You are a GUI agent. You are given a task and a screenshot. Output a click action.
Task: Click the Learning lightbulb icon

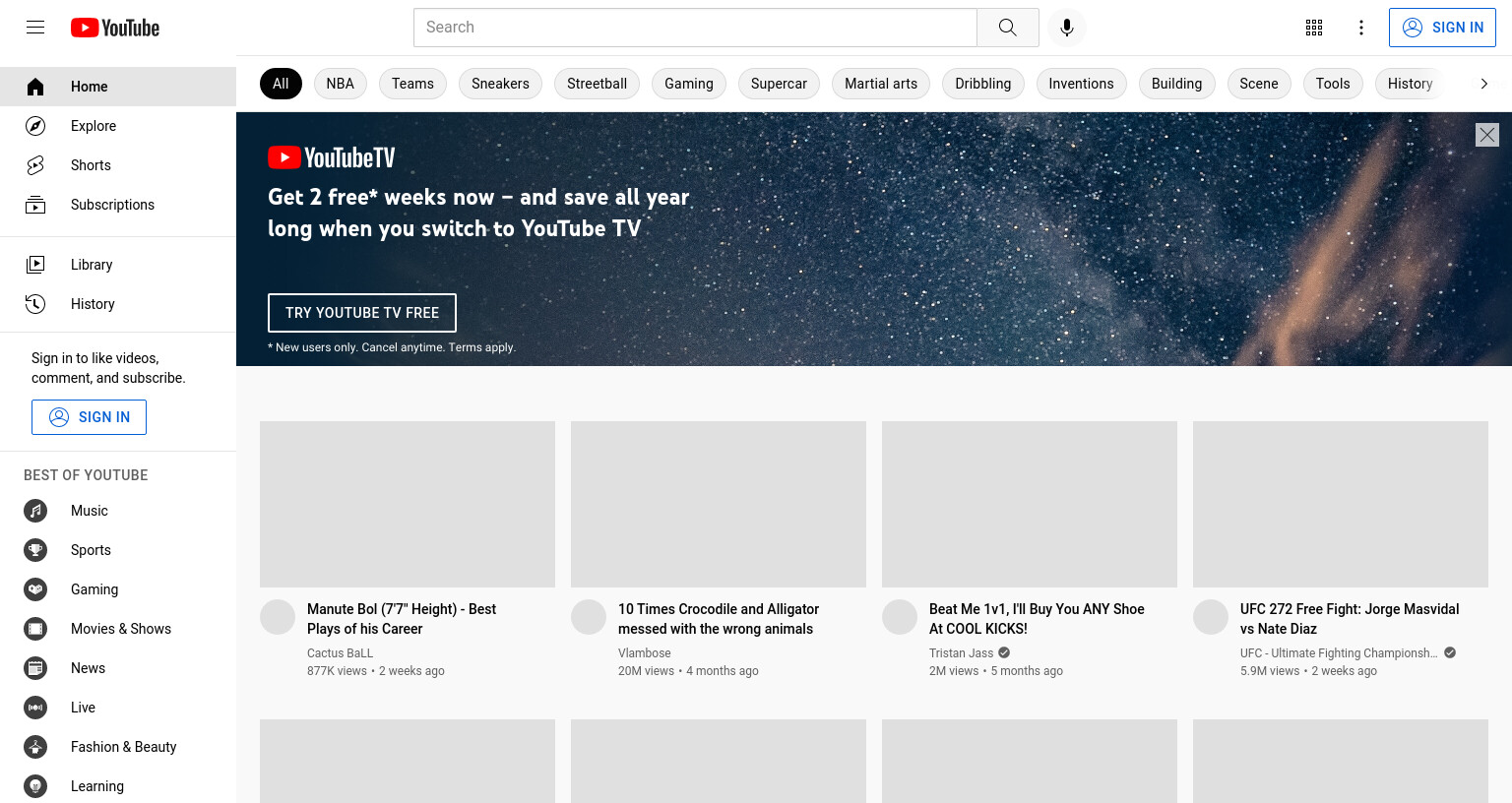click(35, 786)
